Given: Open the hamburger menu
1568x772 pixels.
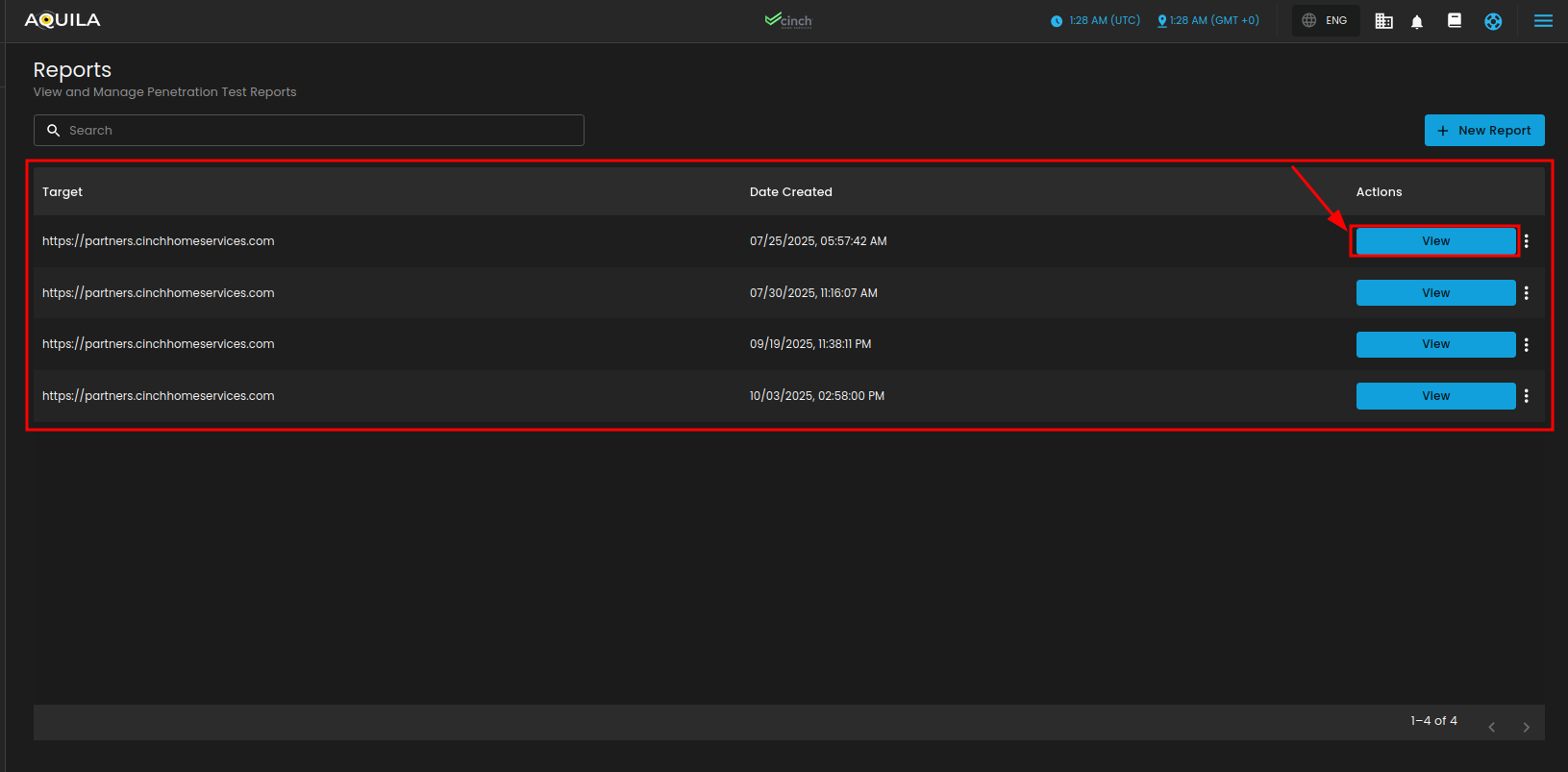Looking at the screenshot, I should point(1542,21).
